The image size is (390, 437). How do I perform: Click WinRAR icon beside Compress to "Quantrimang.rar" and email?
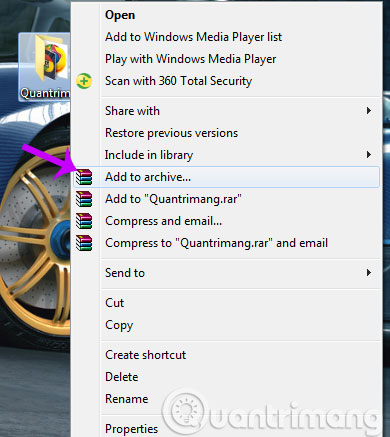(84, 243)
